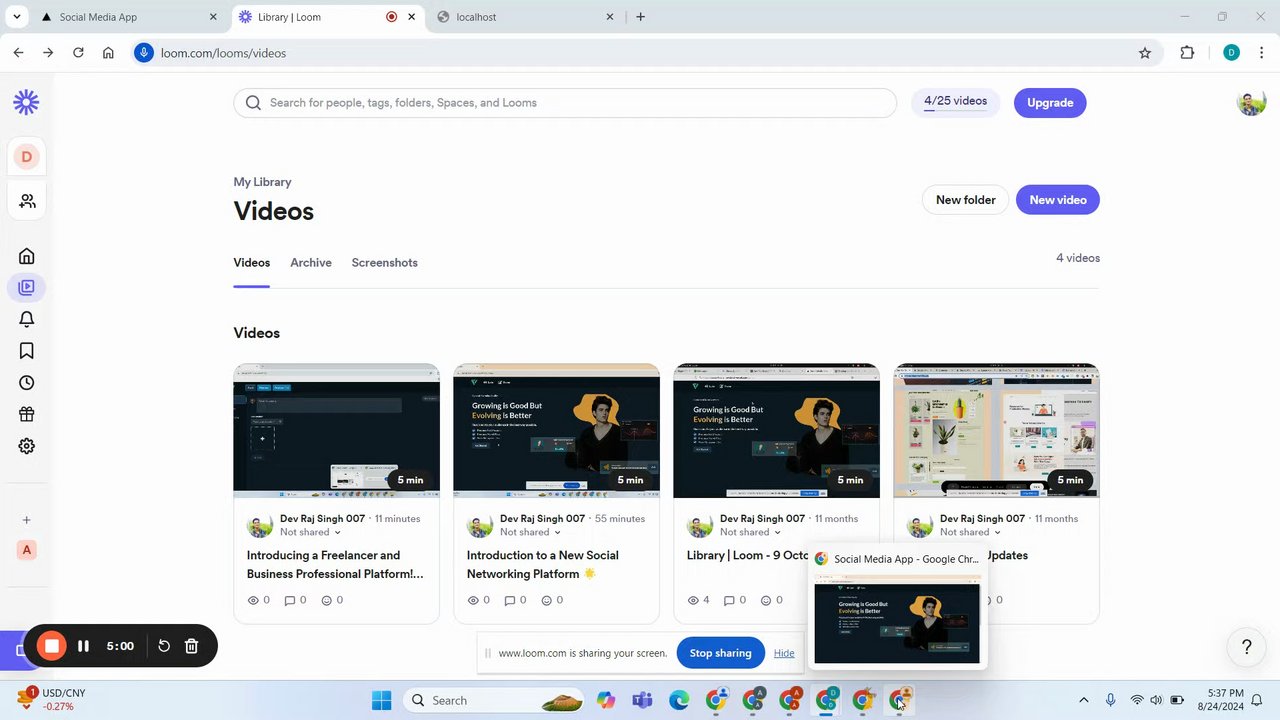Restart the recording with the undo icon
Screen dimensions: 1280x720
tap(164, 646)
